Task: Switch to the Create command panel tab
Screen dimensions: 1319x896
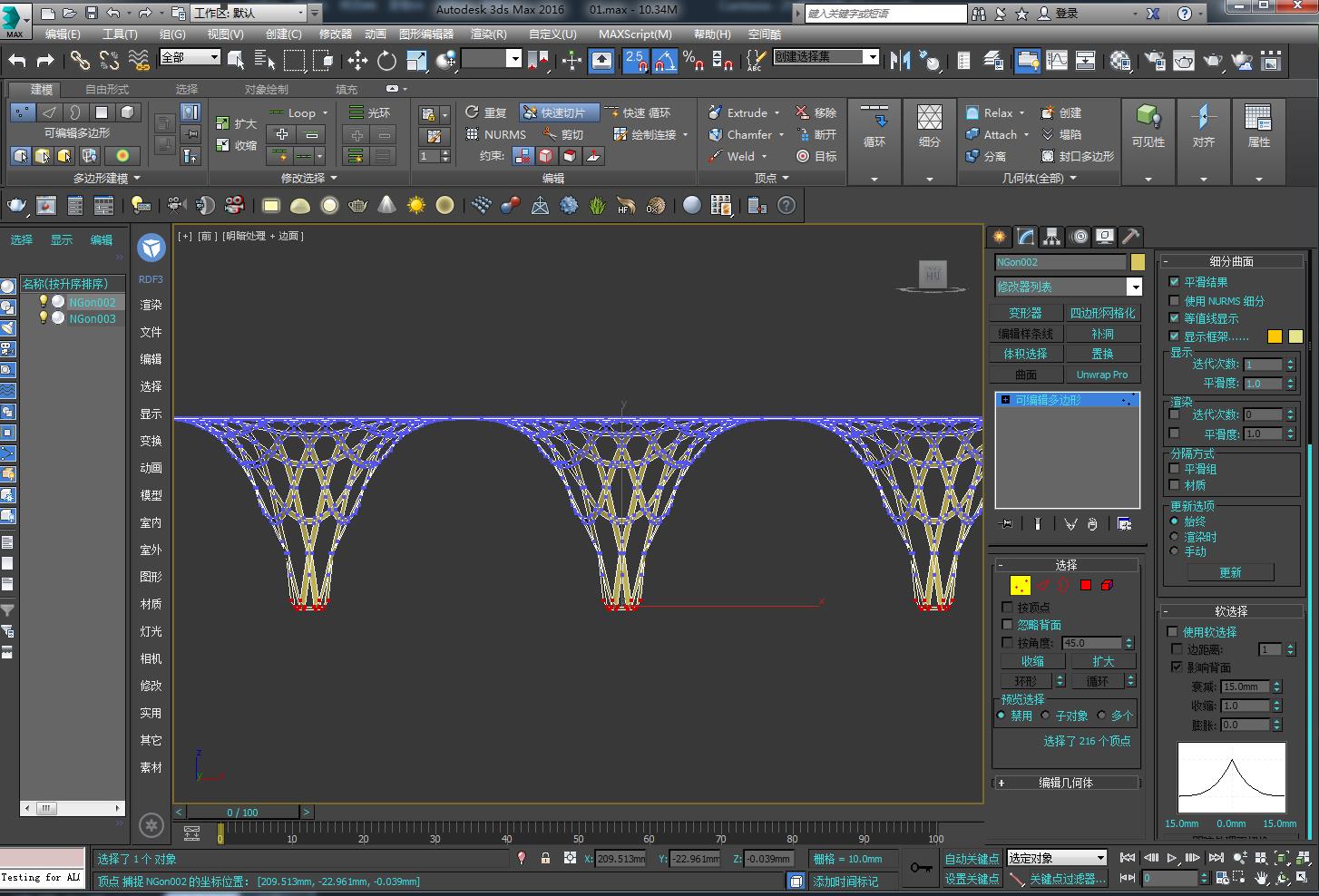Action: pyautogui.click(x=1000, y=237)
